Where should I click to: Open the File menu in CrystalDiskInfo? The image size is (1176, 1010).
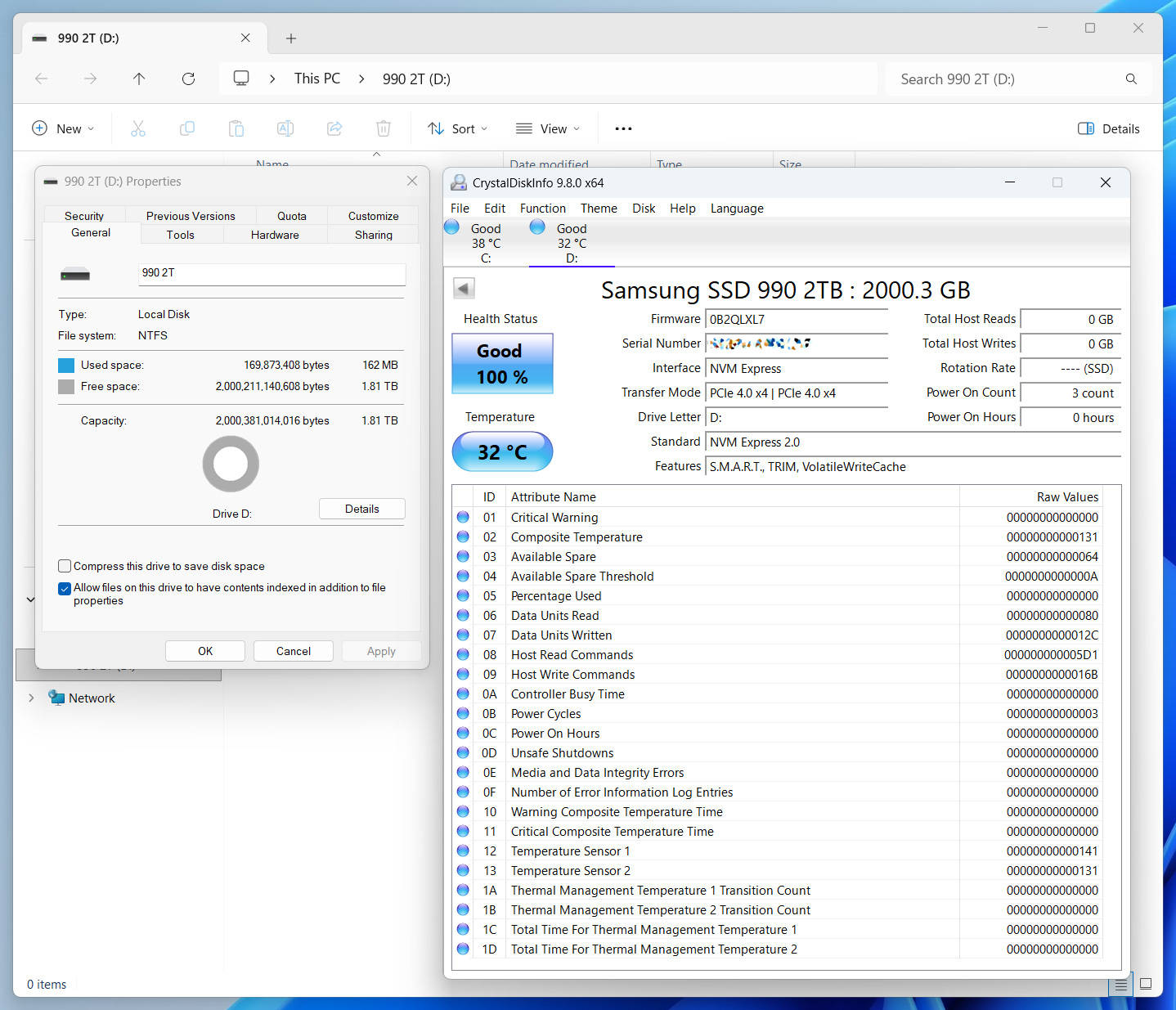click(x=460, y=209)
